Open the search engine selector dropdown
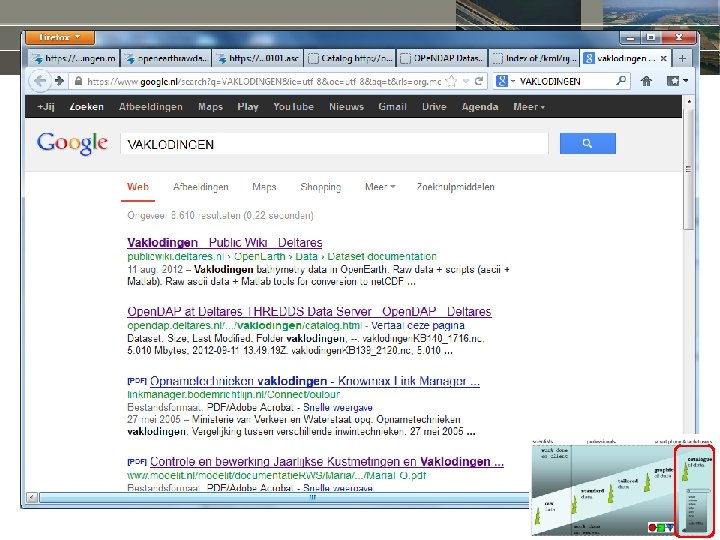This screenshot has width=720, height=540. pos(505,81)
